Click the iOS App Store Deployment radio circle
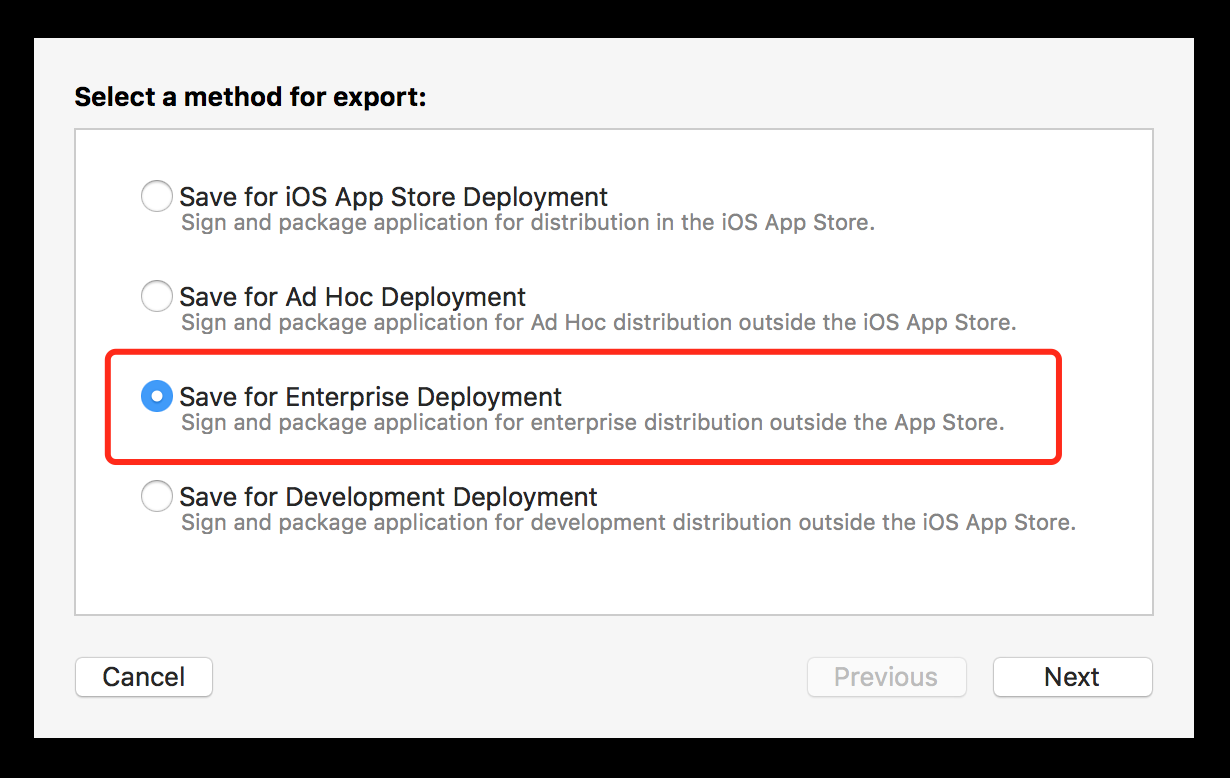 pyautogui.click(x=157, y=196)
